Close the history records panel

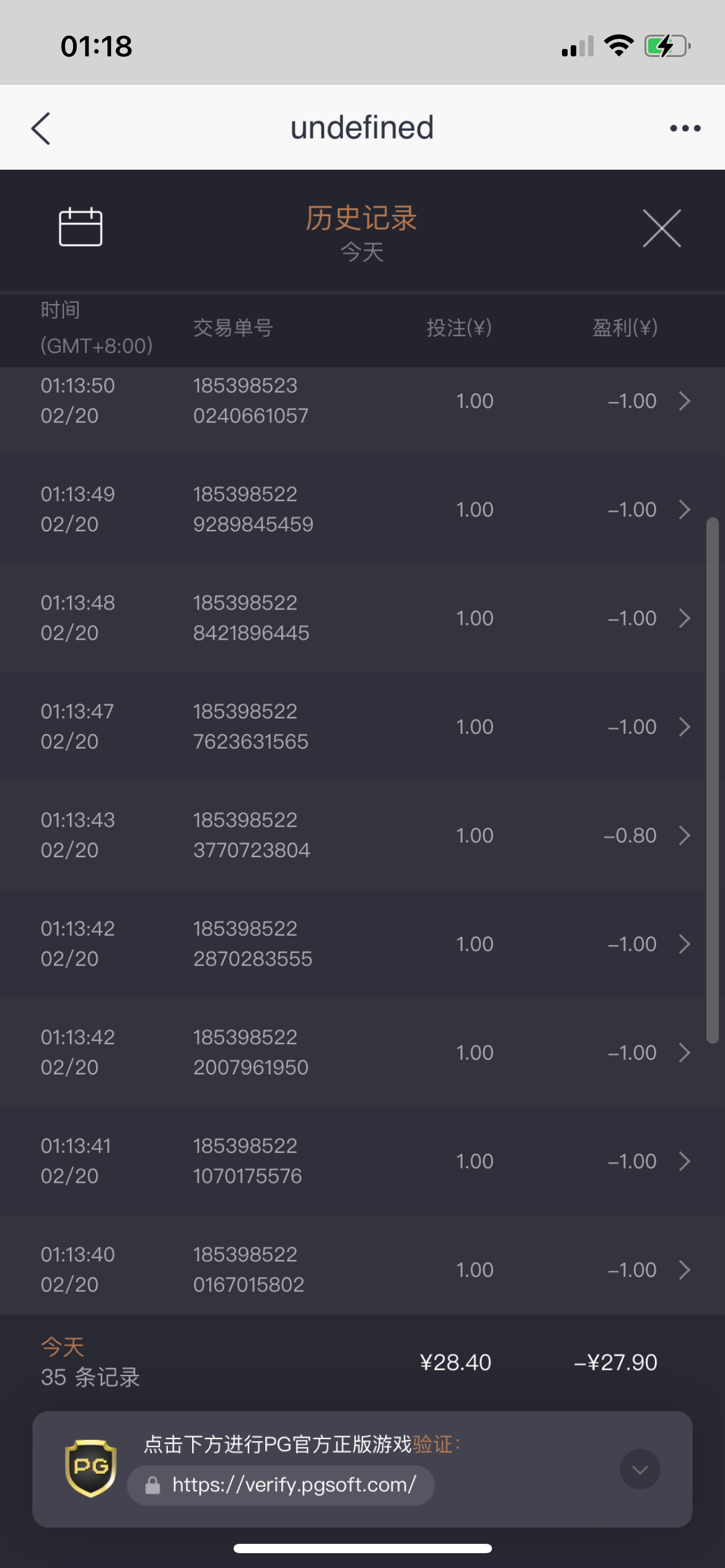(661, 229)
